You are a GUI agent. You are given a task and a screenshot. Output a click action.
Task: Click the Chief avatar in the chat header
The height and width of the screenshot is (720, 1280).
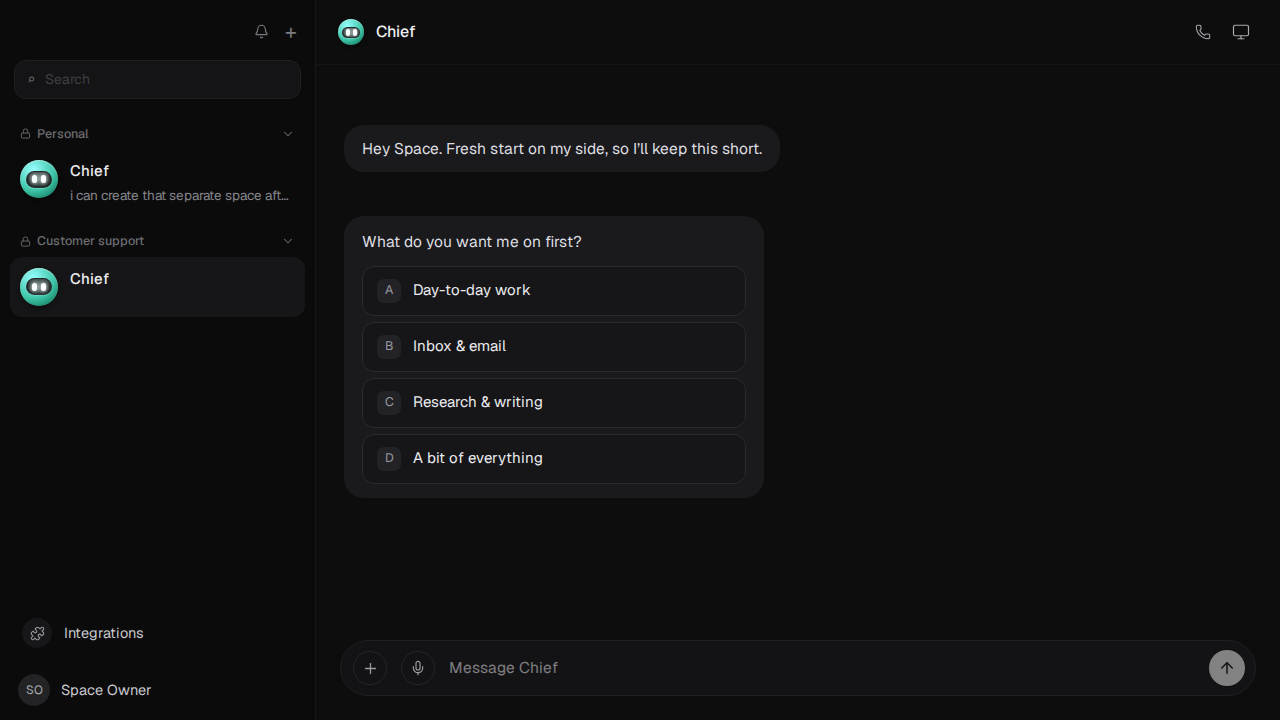pyautogui.click(x=351, y=32)
